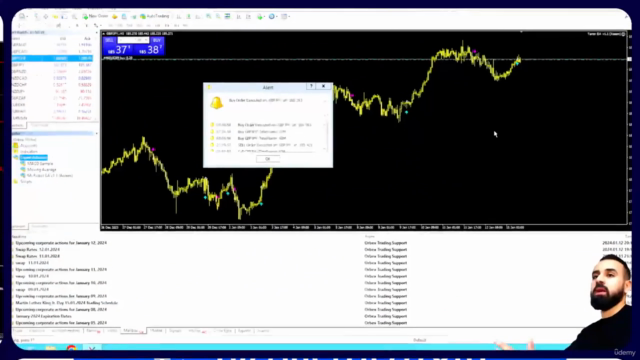Click the help question mark in Alert dialog
Viewport: 640px width, 360px height.
[311, 86]
